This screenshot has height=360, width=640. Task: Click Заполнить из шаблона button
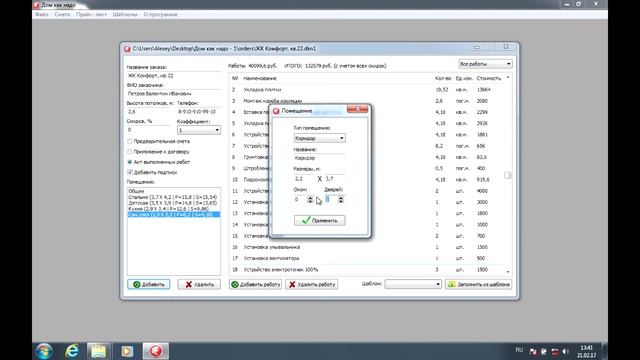(478, 284)
